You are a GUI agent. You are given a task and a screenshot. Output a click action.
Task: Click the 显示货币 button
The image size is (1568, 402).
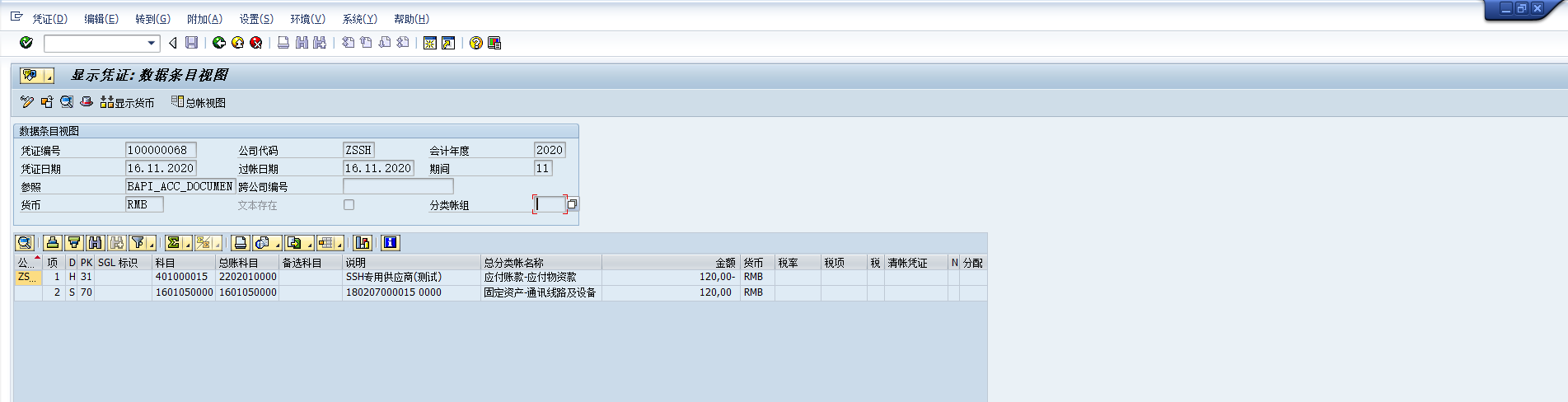pos(127,102)
